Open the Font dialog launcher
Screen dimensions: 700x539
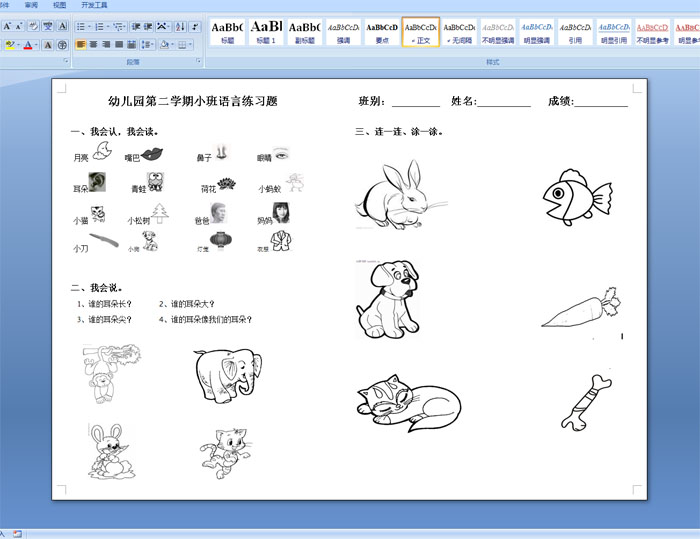point(66,61)
